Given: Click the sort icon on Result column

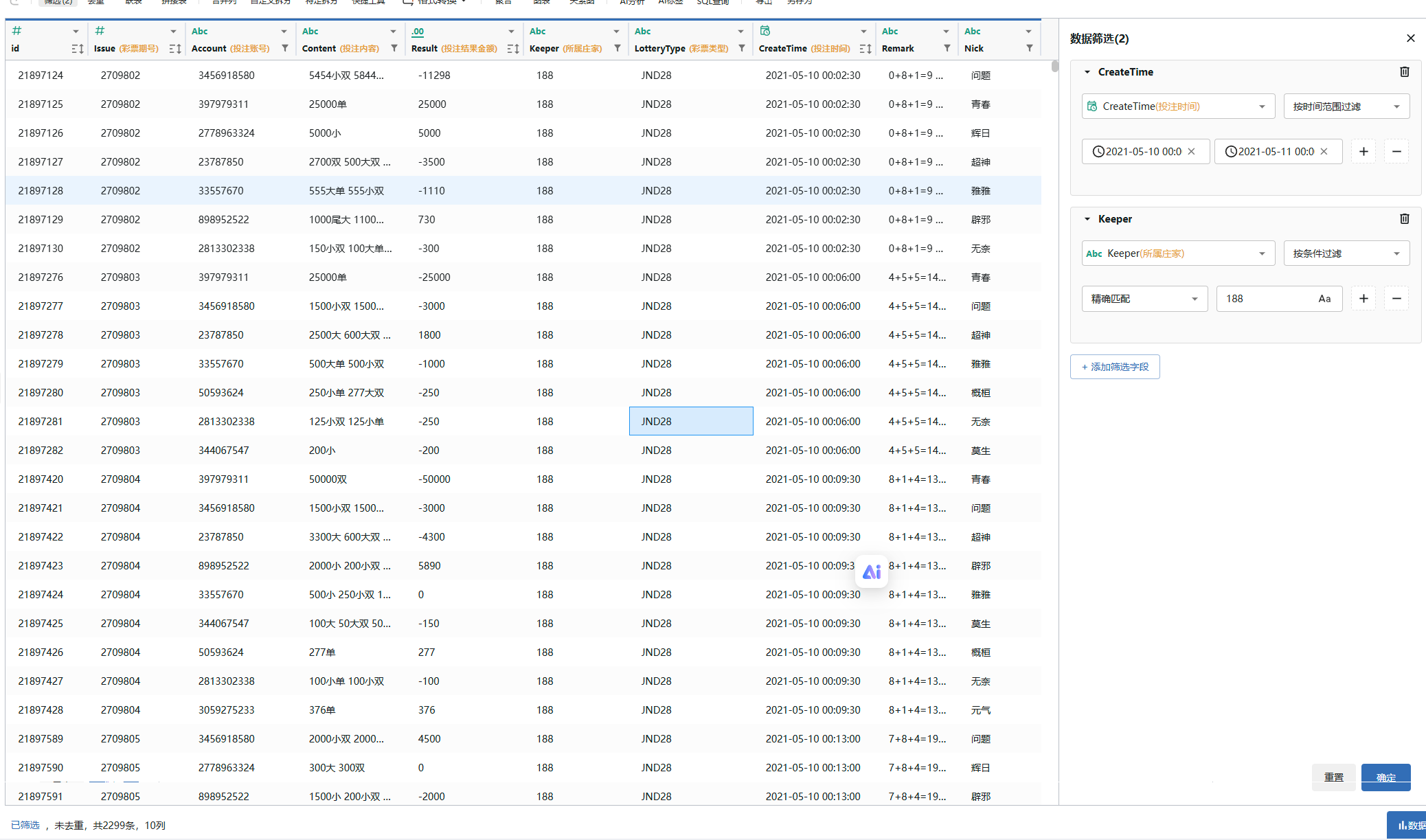Looking at the screenshot, I should [x=512, y=48].
